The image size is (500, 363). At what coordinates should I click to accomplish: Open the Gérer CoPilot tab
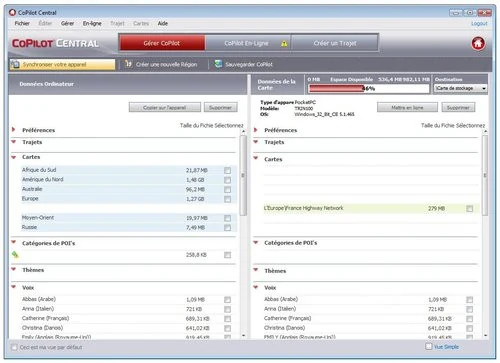point(162,43)
